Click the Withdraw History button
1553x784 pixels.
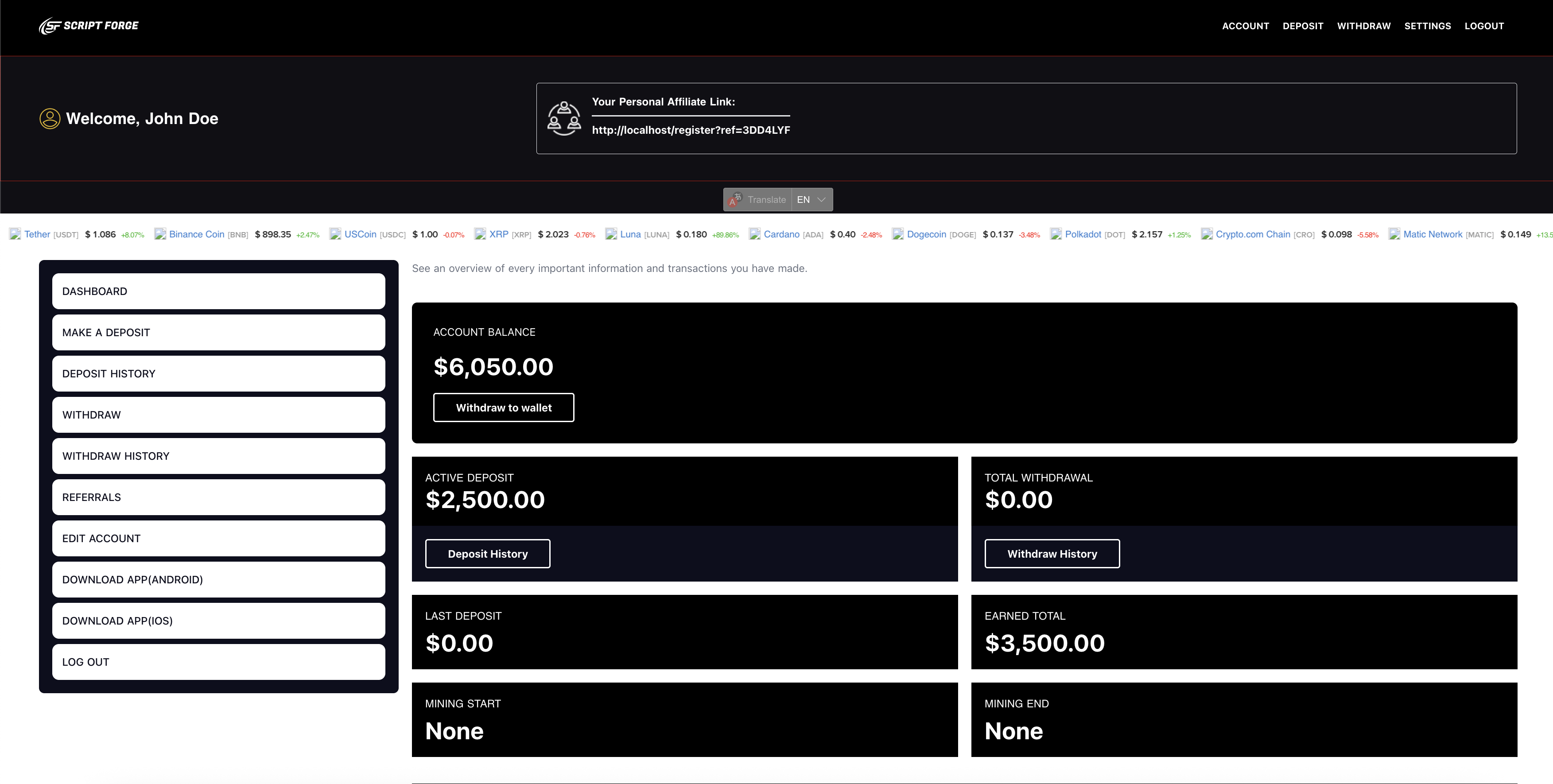(x=1052, y=554)
